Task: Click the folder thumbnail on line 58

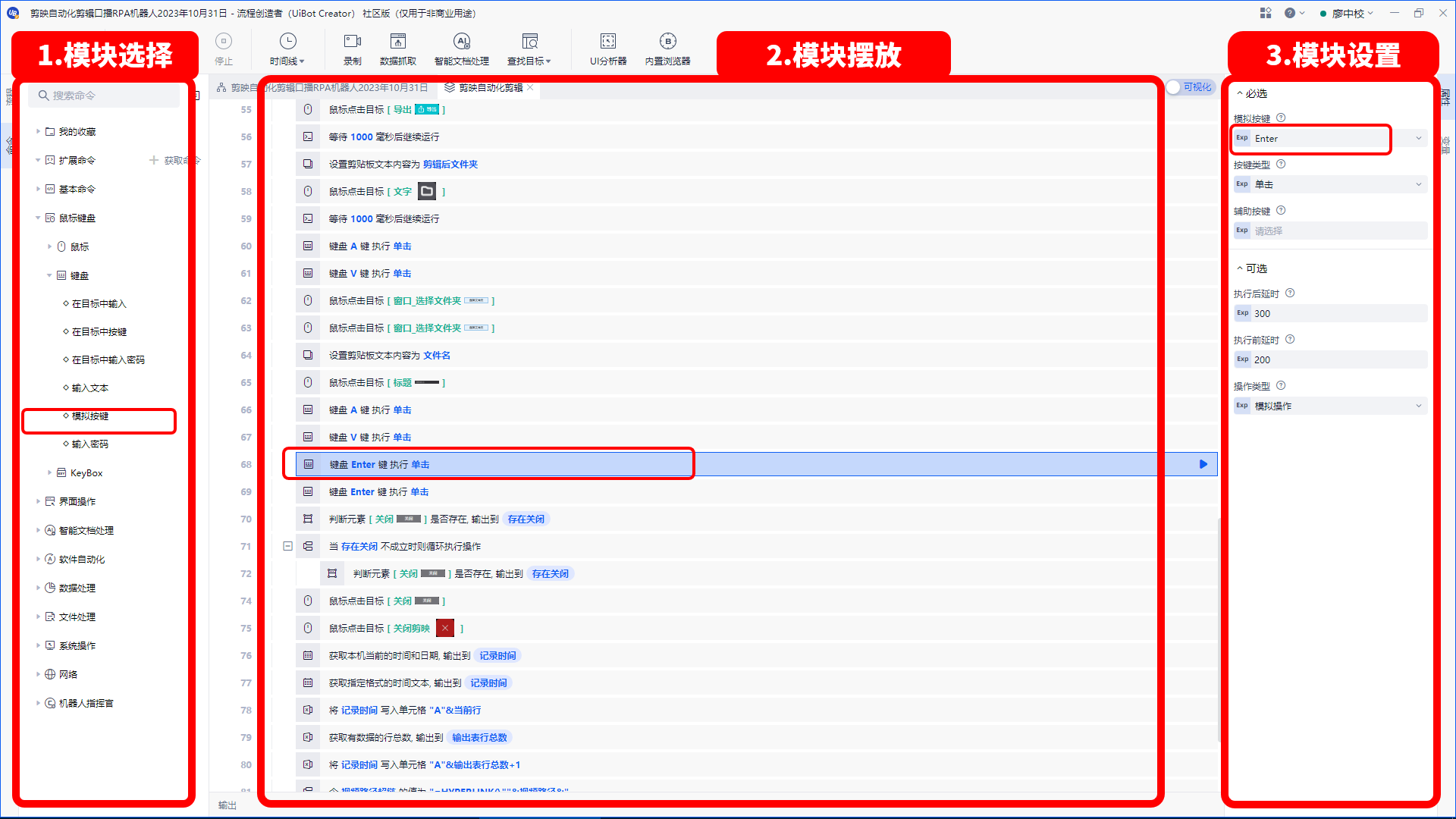Action: 427,192
